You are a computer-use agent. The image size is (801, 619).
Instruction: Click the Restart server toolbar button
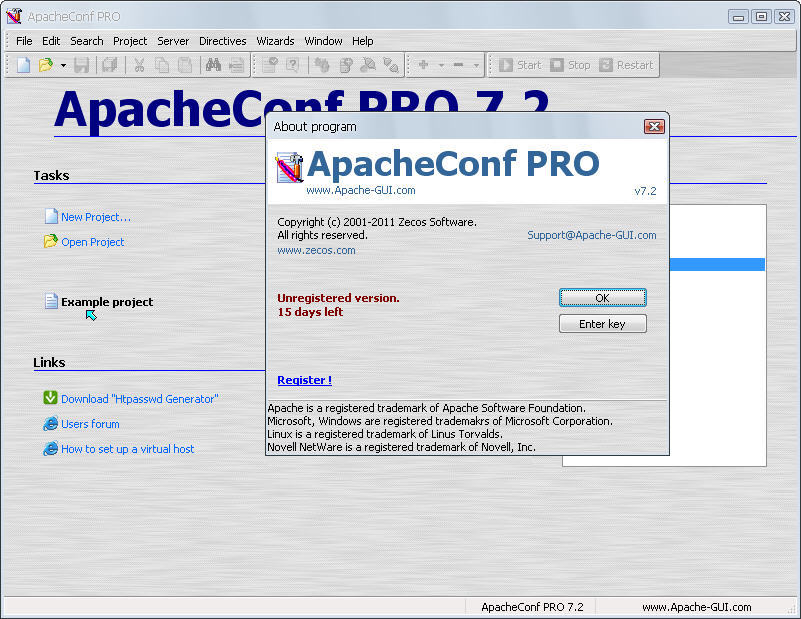626,65
